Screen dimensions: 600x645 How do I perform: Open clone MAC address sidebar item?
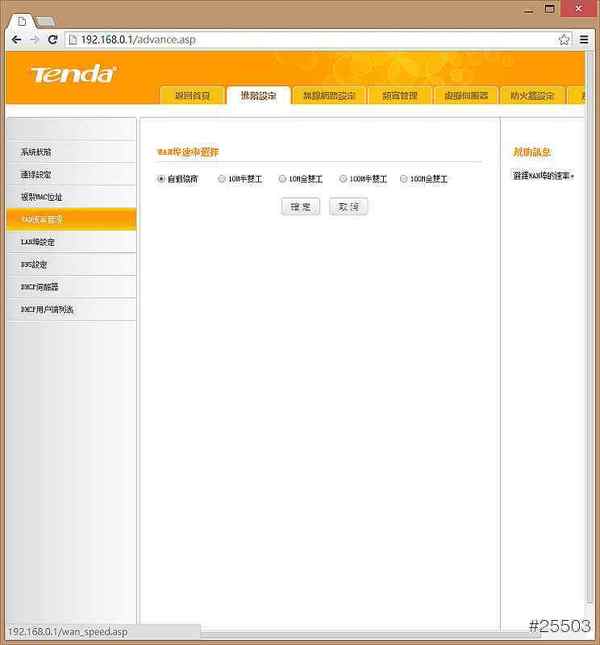[x=72, y=197]
